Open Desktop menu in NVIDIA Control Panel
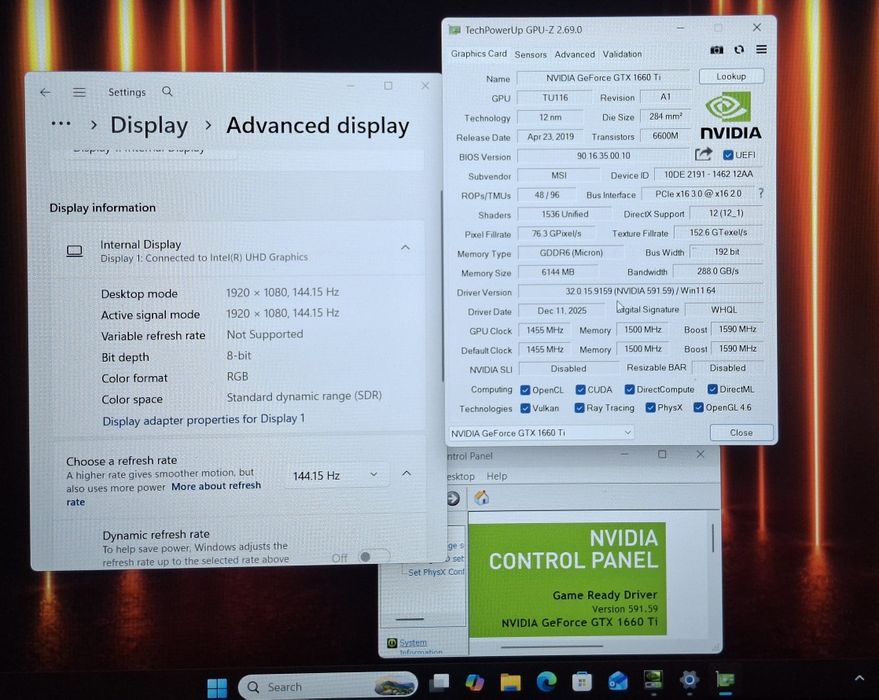Image resolution: width=879 pixels, height=700 pixels. pyautogui.click(x=461, y=476)
